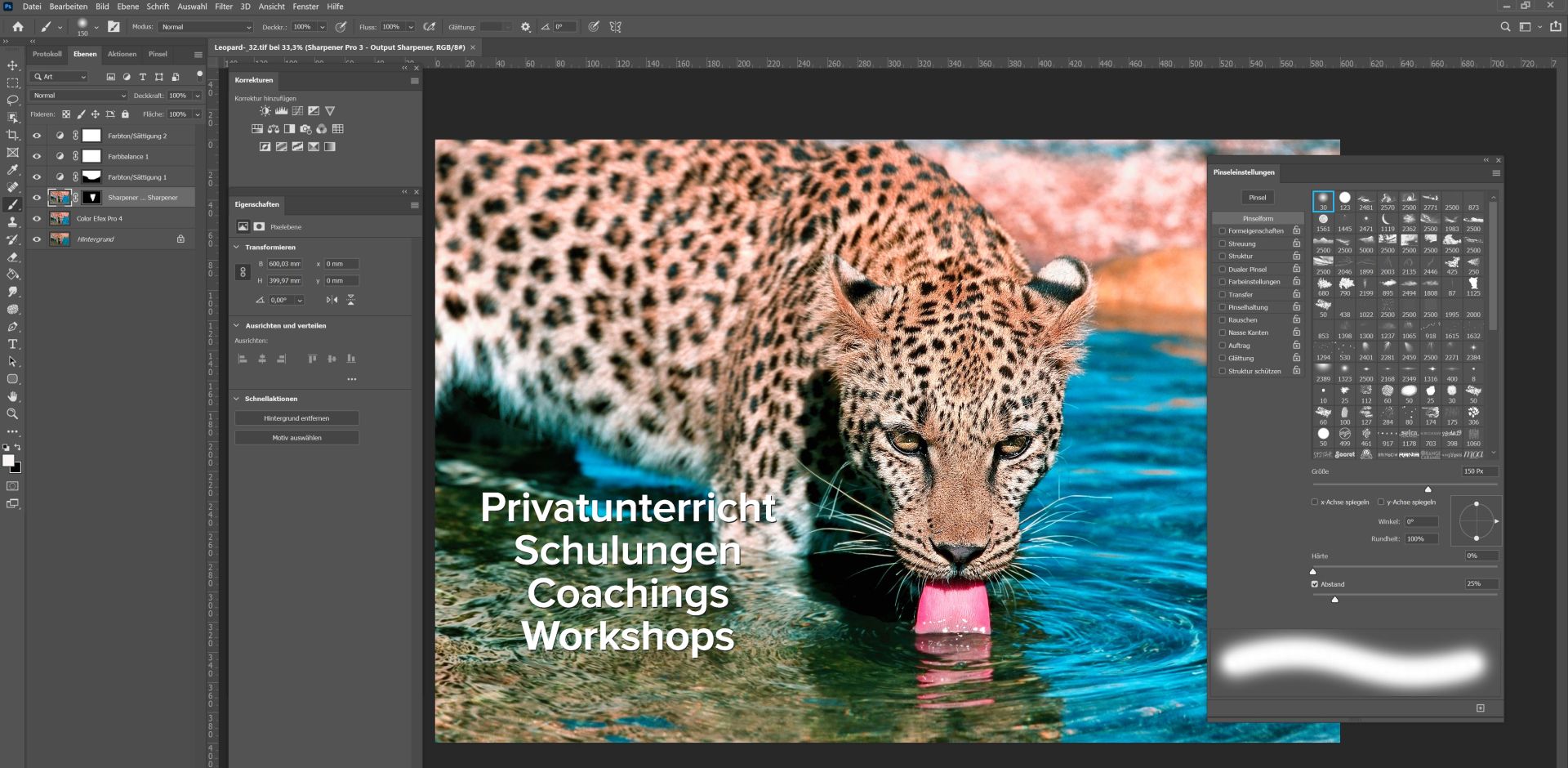The height and width of the screenshot is (768, 1568).
Task: Hide the Farbbalance 1 layer
Action: point(37,156)
